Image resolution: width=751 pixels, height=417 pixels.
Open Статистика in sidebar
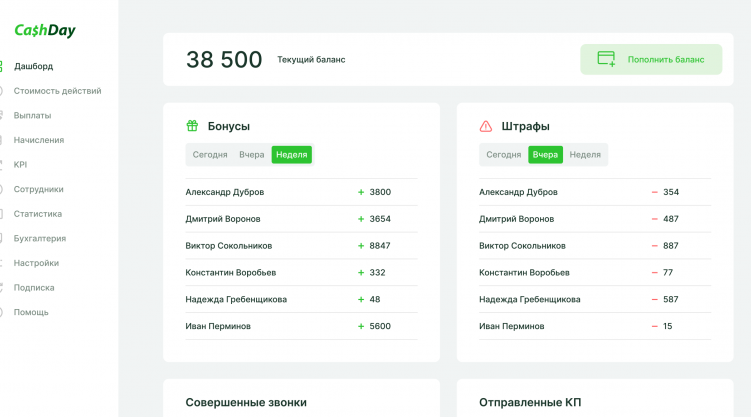[38, 214]
